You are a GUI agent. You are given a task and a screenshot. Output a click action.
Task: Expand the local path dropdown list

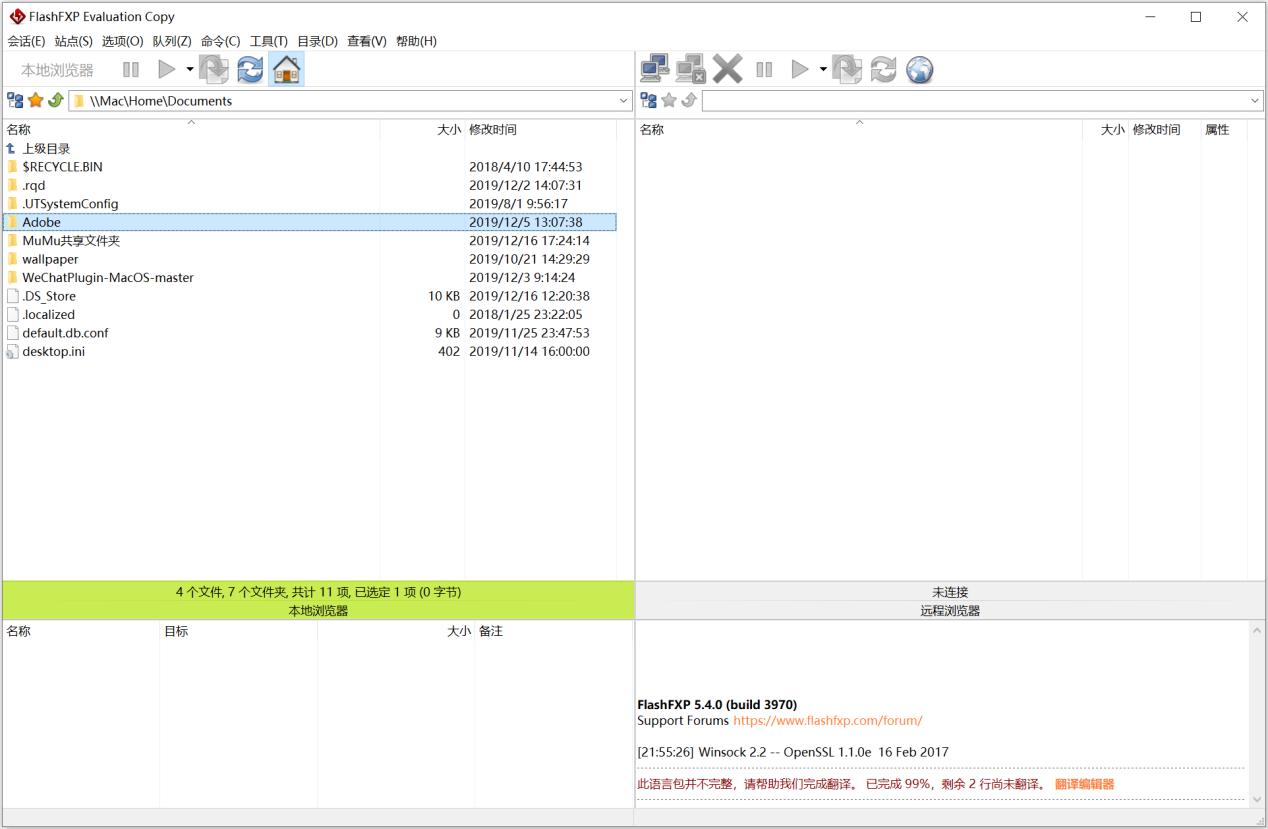coord(624,101)
